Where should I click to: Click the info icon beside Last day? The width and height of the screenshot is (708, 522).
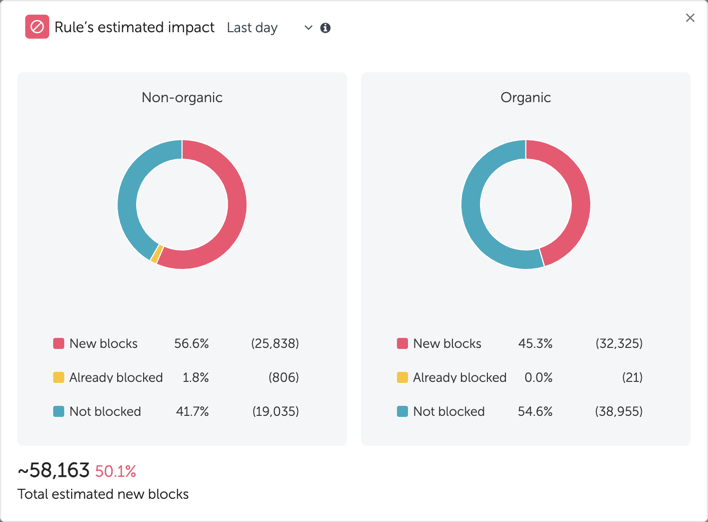325,28
